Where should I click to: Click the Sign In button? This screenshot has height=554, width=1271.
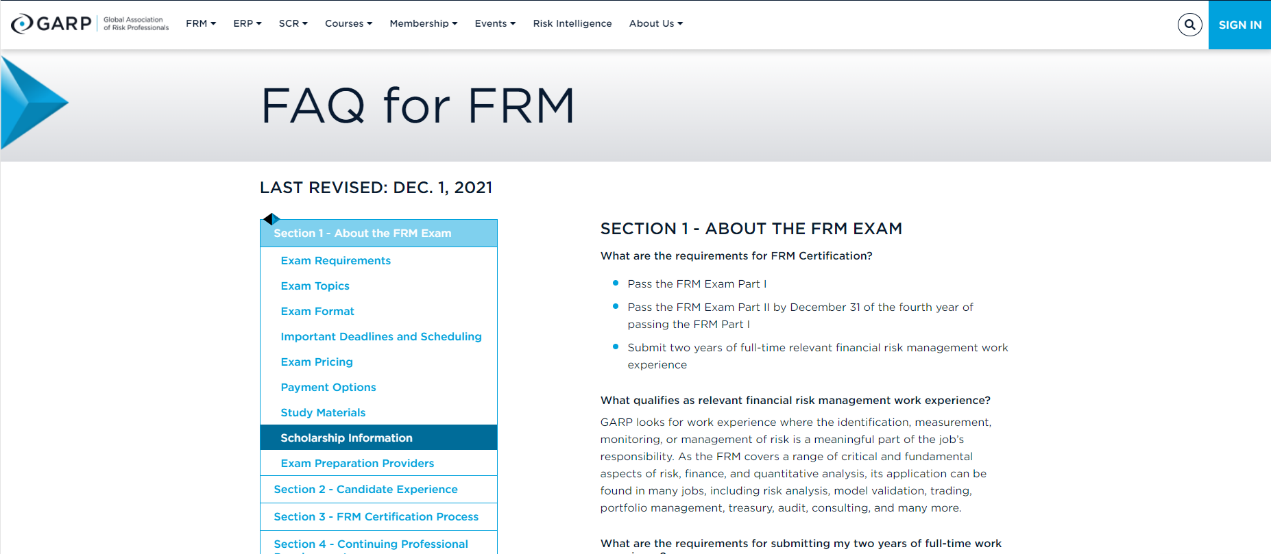pyautogui.click(x=1239, y=25)
